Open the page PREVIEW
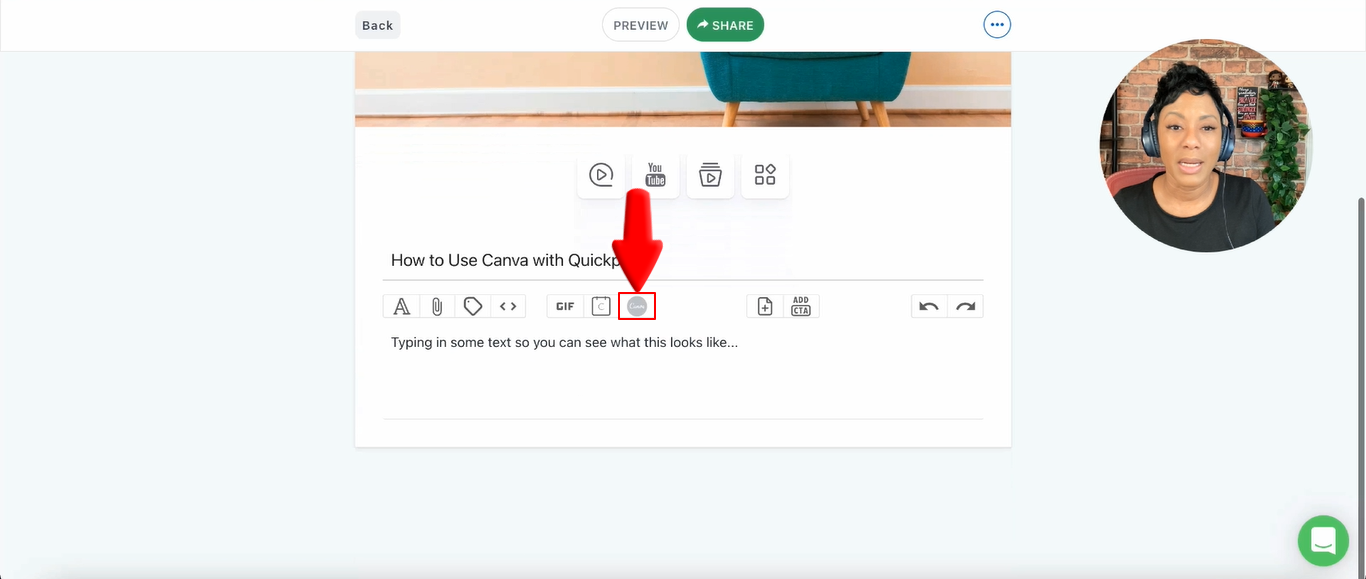Image resolution: width=1366 pixels, height=579 pixels. point(640,25)
